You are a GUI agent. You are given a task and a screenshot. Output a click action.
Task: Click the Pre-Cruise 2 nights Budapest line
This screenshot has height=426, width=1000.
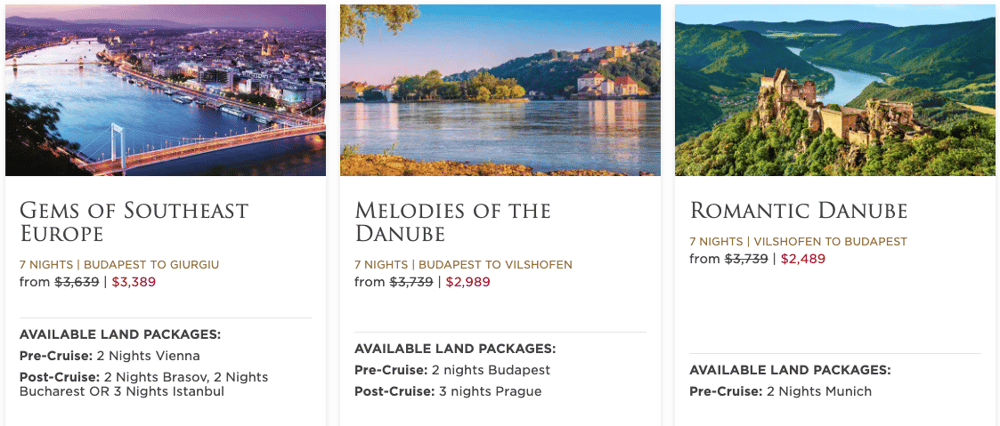point(452,371)
